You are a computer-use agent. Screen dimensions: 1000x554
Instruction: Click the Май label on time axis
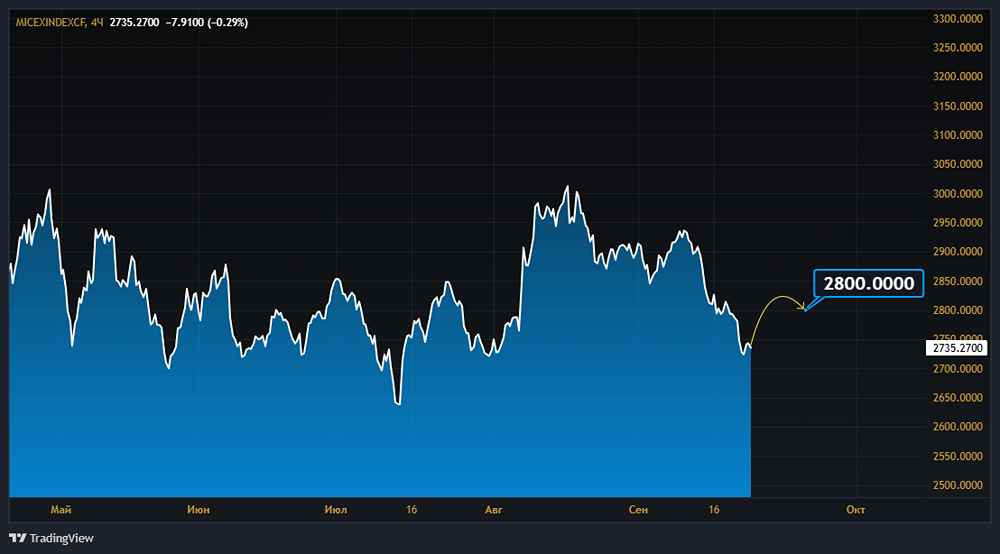tap(61, 509)
